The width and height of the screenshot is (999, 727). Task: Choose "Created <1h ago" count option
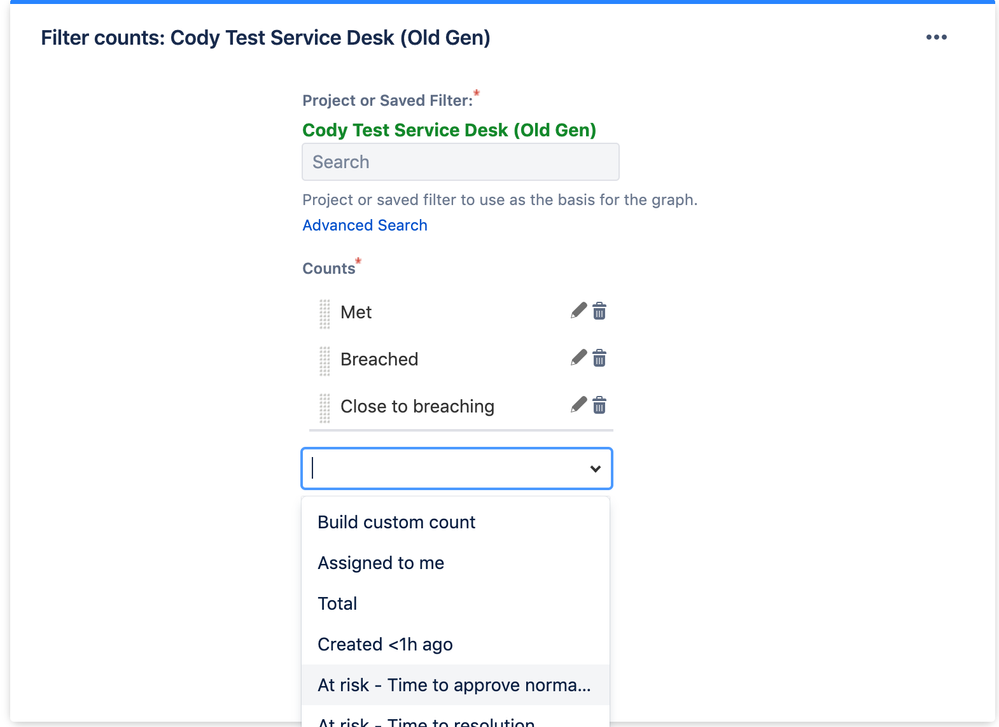pos(383,644)
